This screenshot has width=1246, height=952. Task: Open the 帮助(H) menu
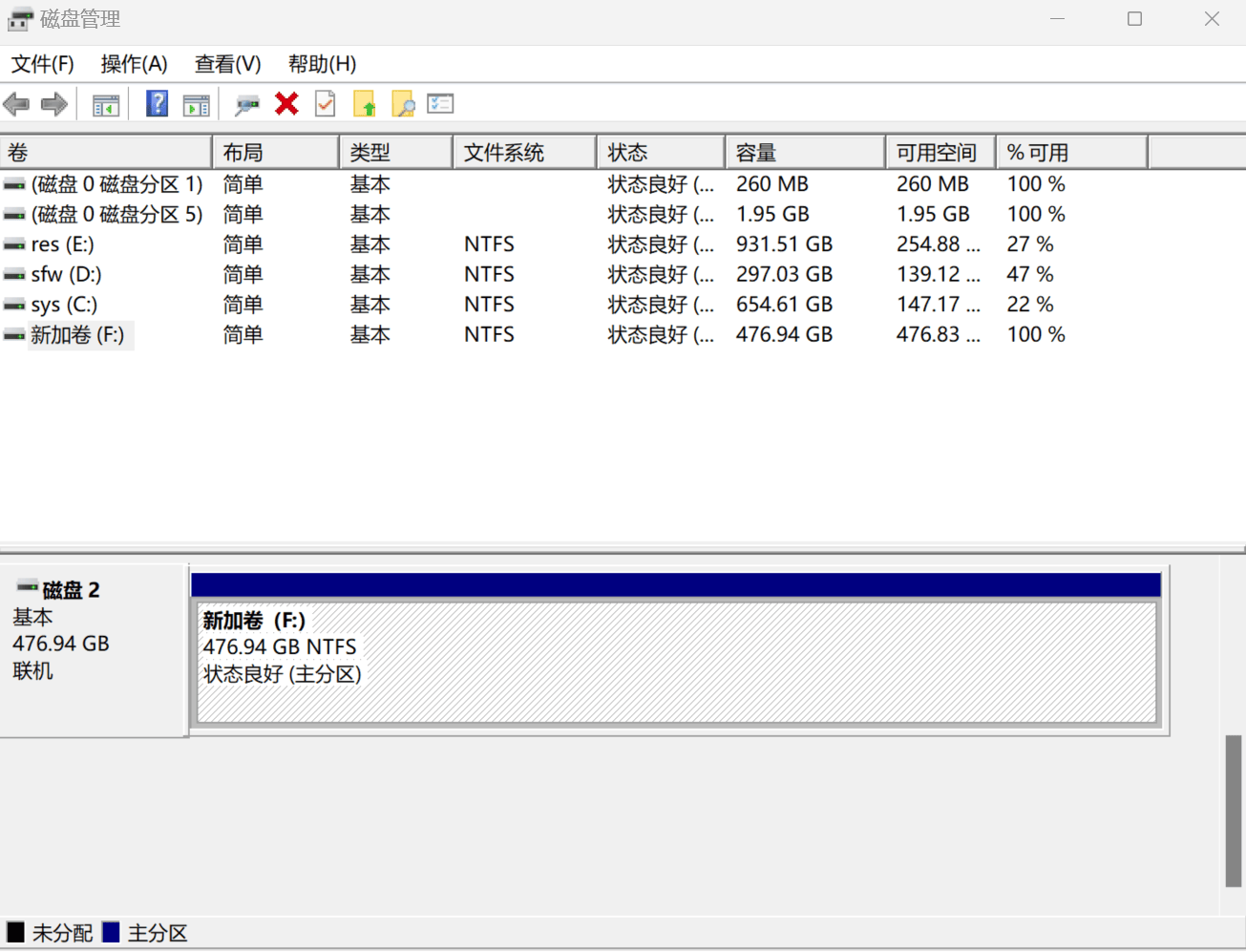click(322, 64)
